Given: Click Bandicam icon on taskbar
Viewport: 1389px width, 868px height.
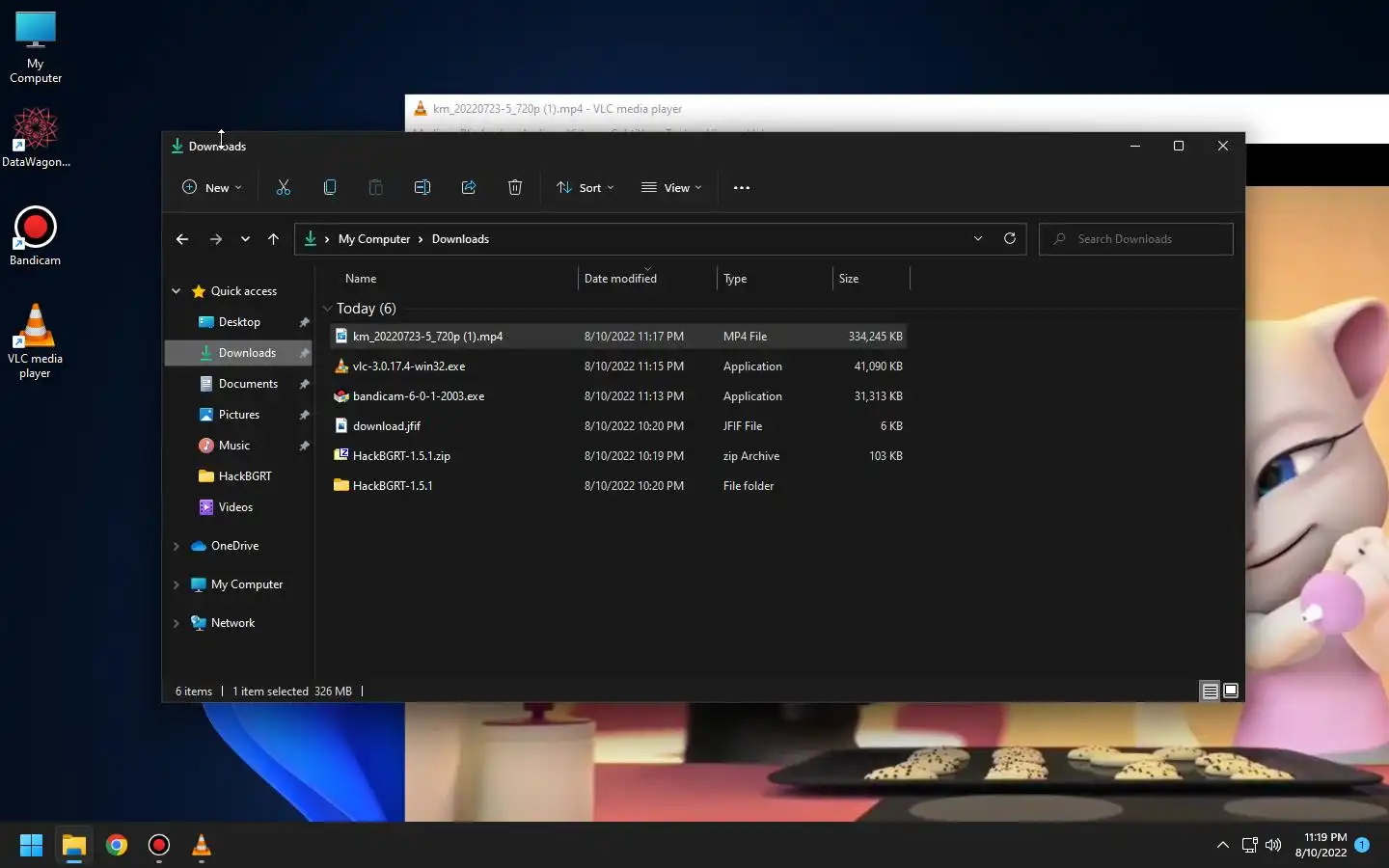Looking at the screenshot, I should click(x=159, y=845).
